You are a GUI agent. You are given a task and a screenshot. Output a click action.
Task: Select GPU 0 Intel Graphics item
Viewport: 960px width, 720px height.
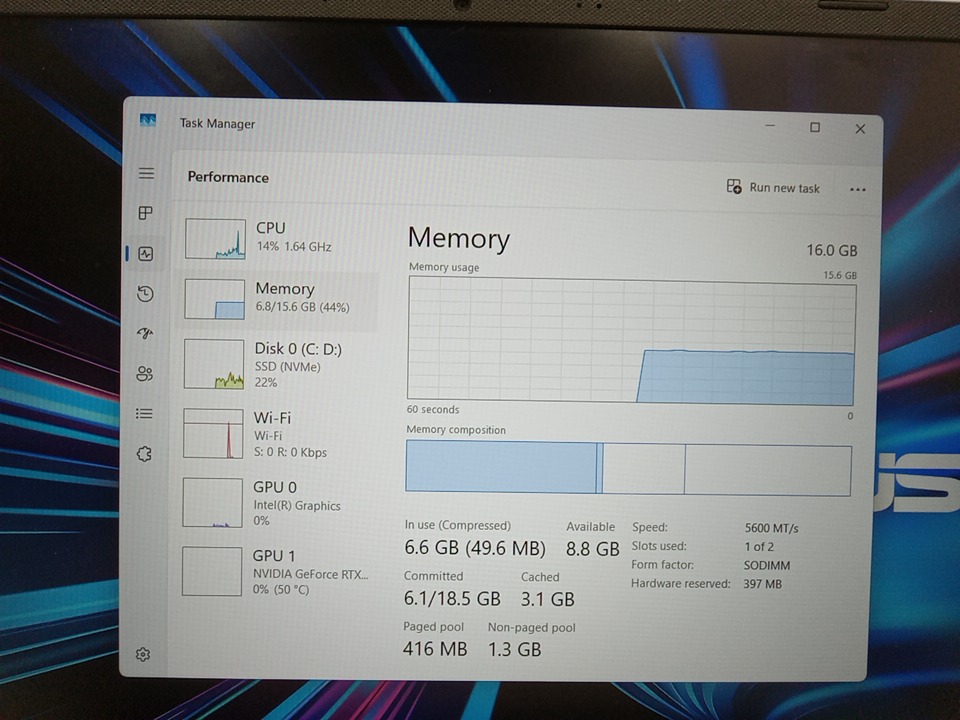280,503
